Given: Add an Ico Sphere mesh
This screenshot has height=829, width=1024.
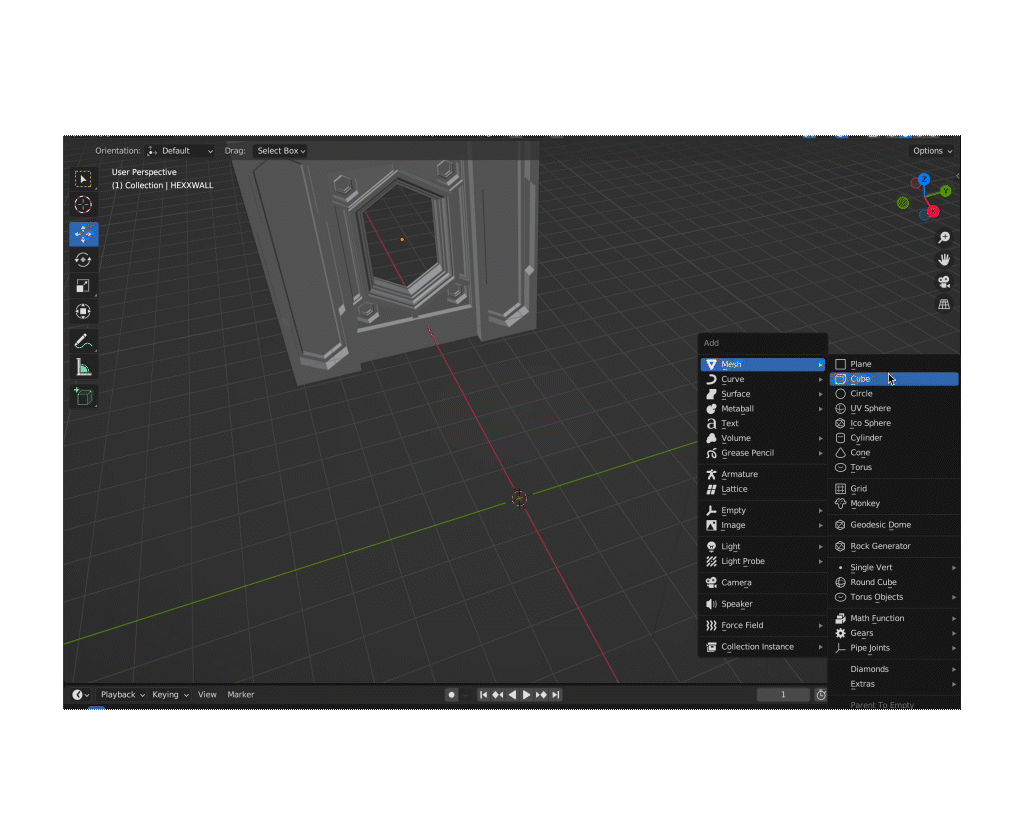Looking at the screenshot, I should point(894,423).
